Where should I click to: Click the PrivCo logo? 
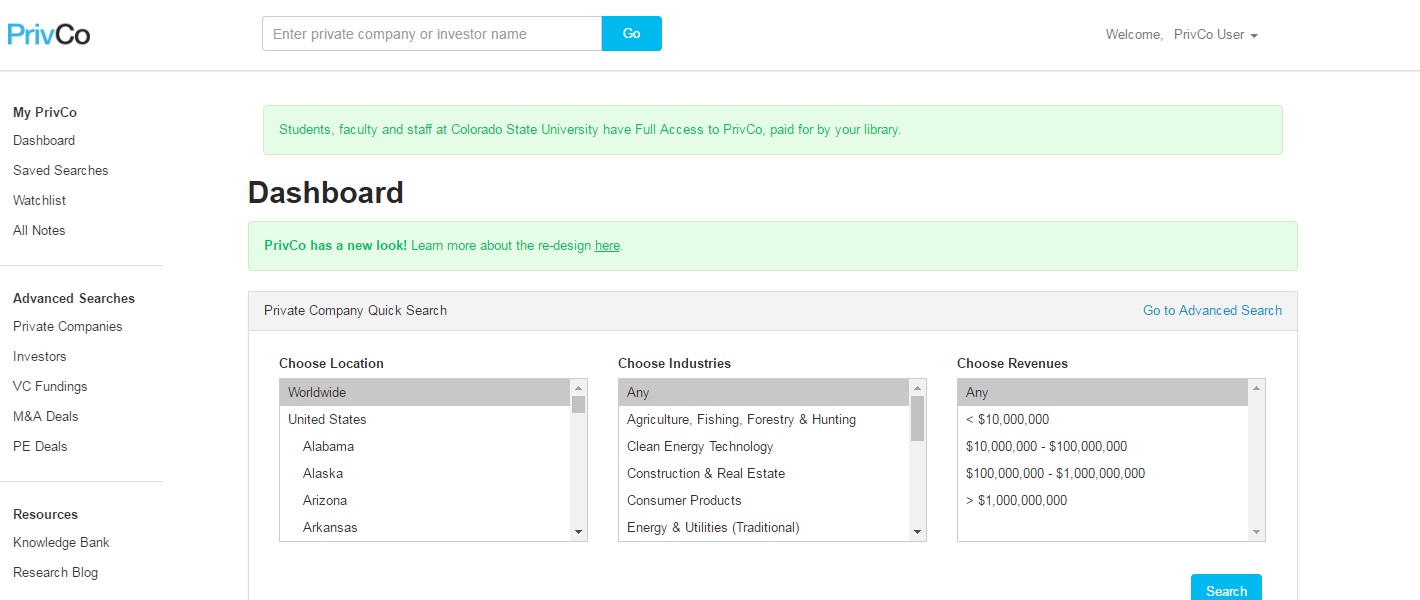point(49,34)
